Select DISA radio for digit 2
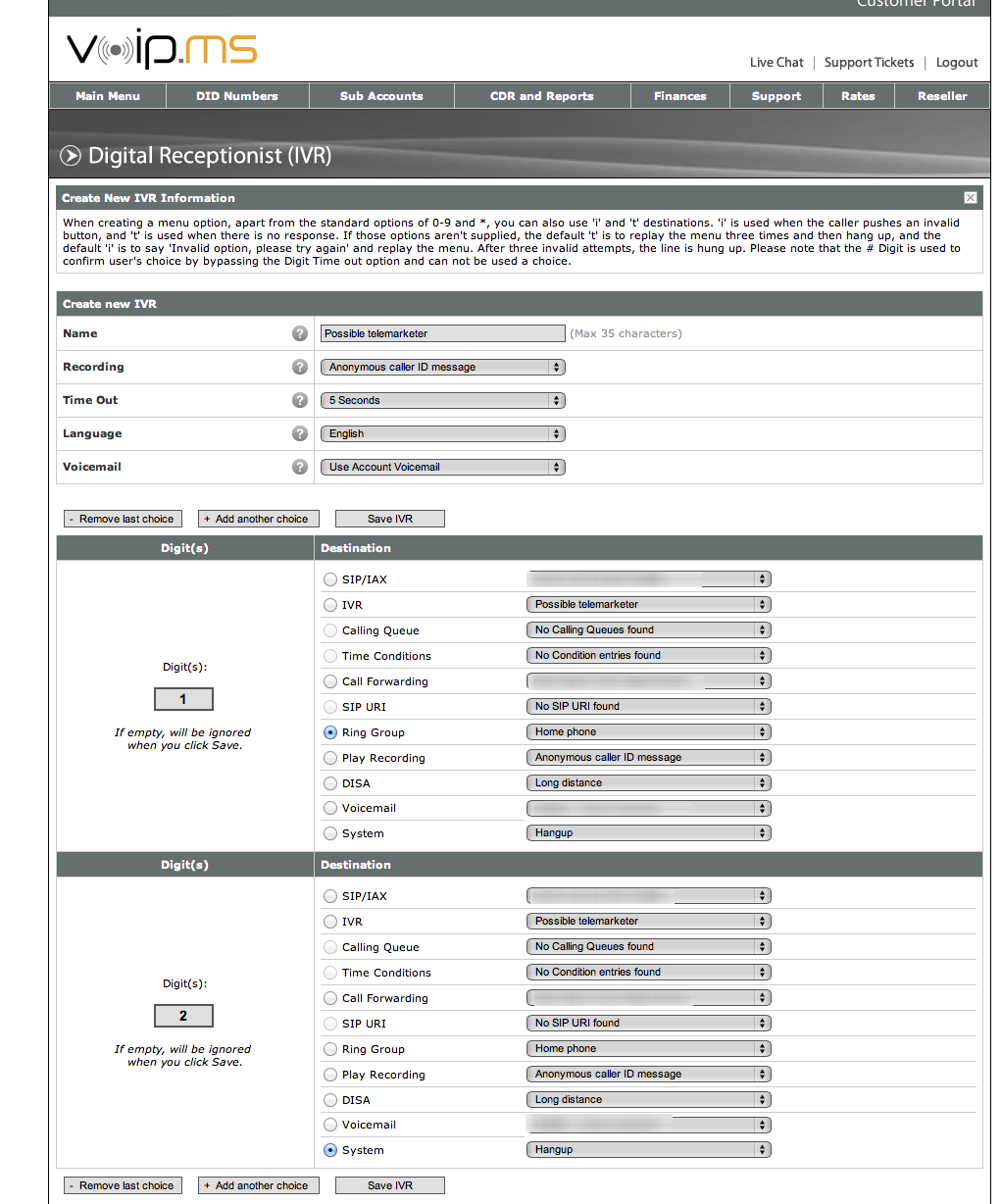Image resolution: width=1002 pixels, height=1204 pixels. point(330,1100)
